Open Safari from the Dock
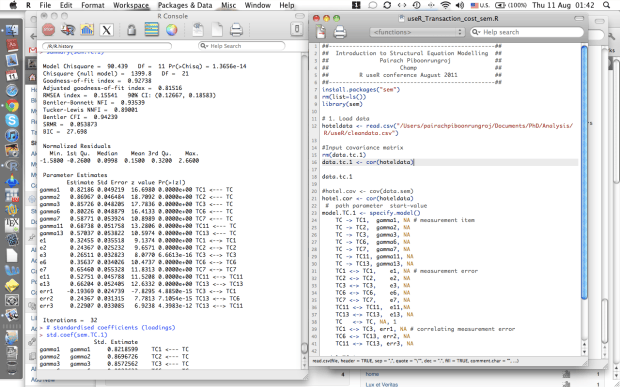 (12, 91)
